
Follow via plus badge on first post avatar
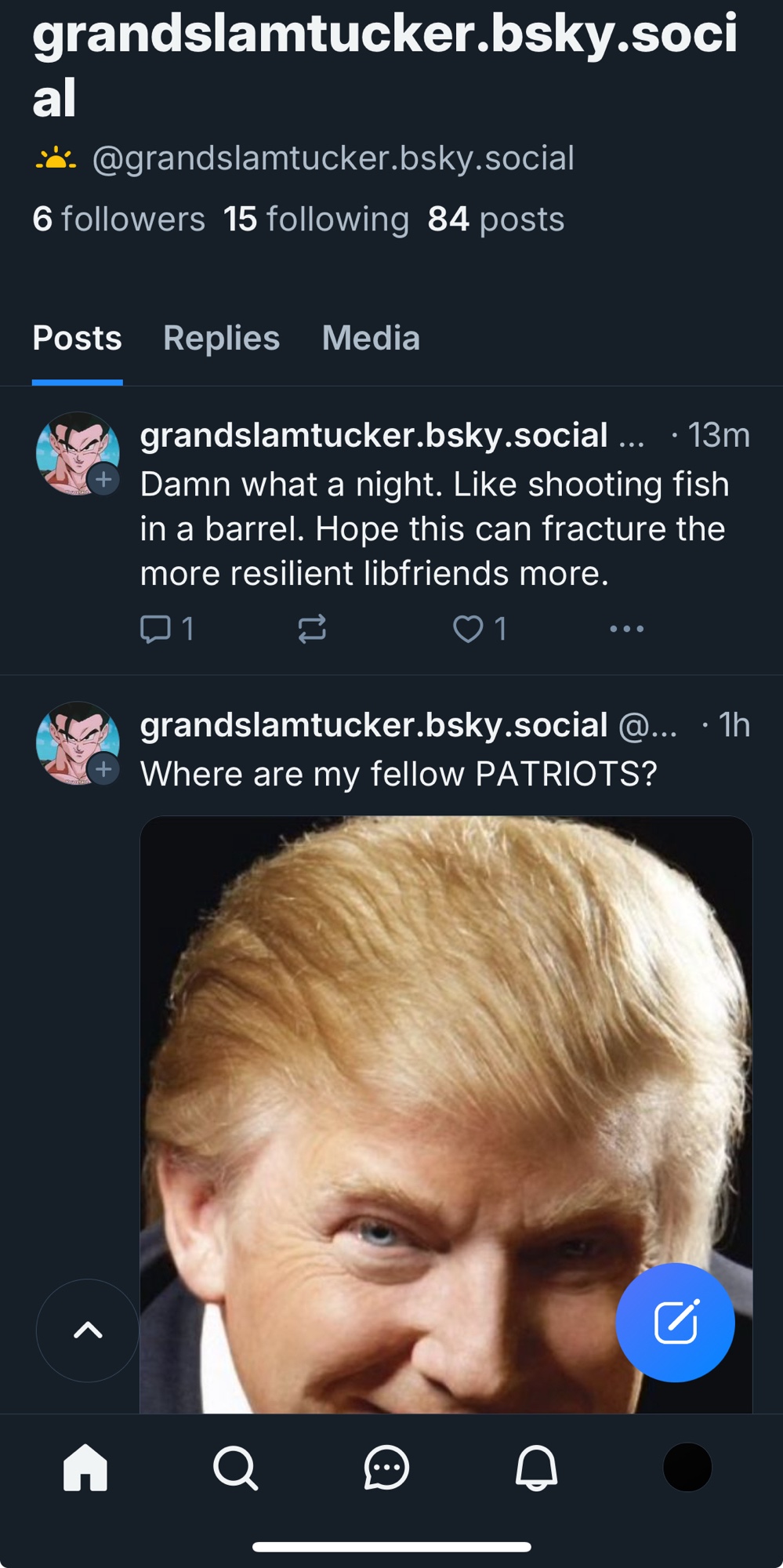pyautogui.click(x=103, y=480)
